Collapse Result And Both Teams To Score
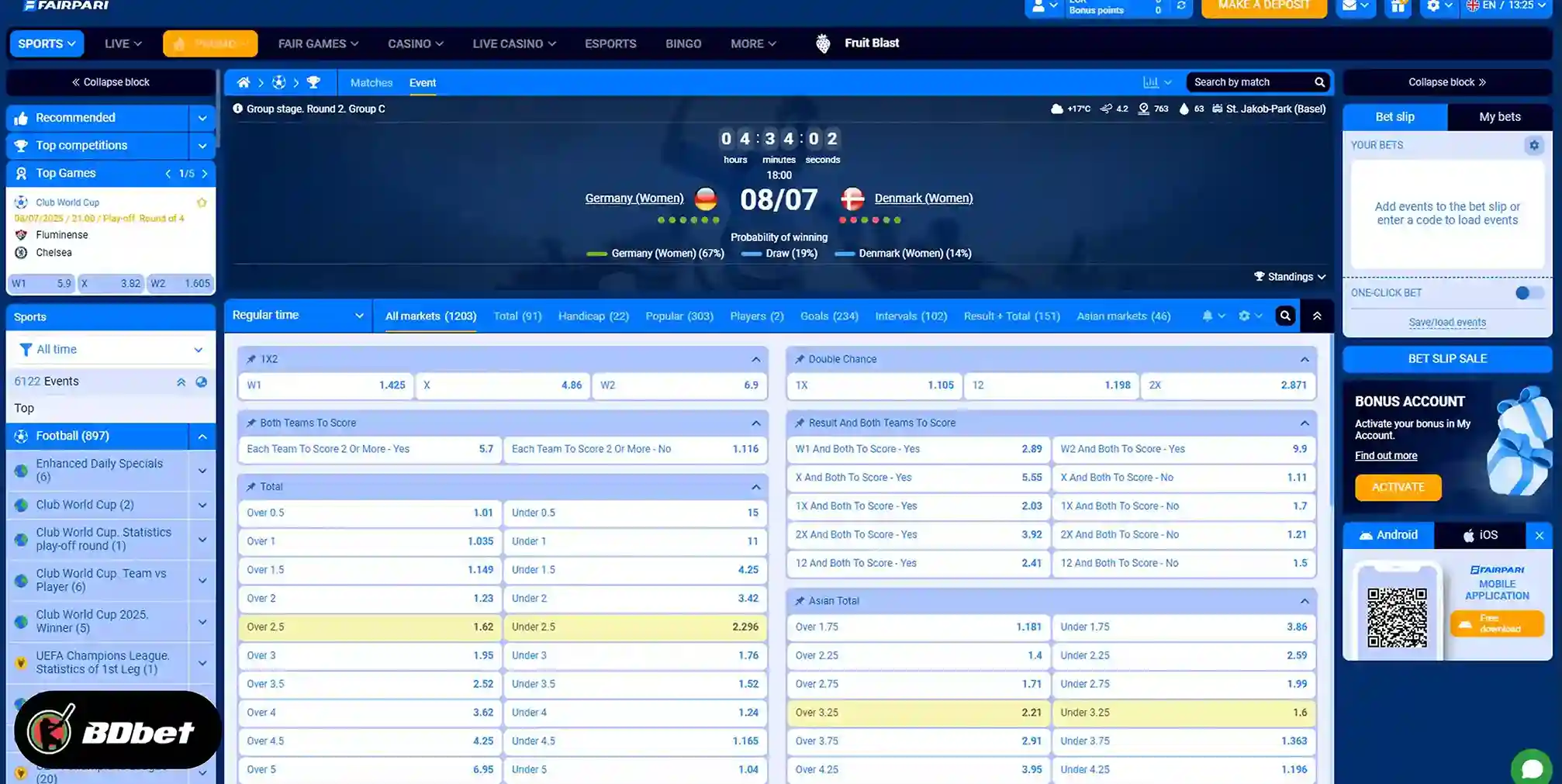1562x784 pixels. click(1305, 423)
